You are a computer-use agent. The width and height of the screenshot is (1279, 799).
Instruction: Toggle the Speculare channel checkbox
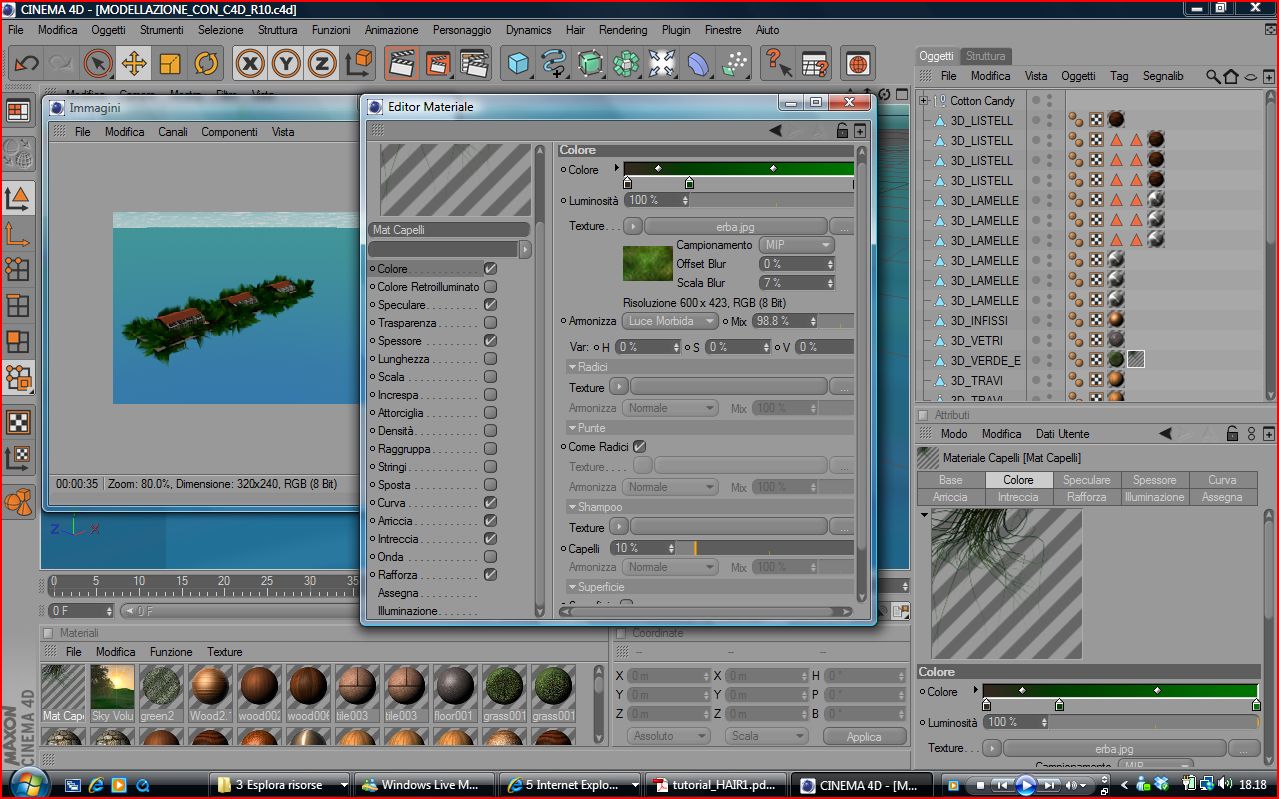pos(490,305)
